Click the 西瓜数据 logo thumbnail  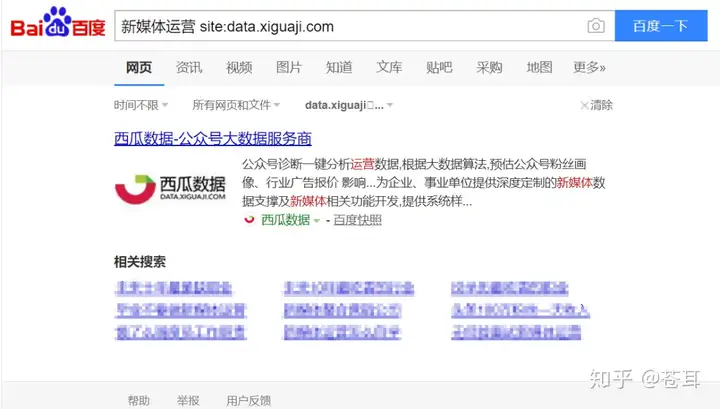170,189
